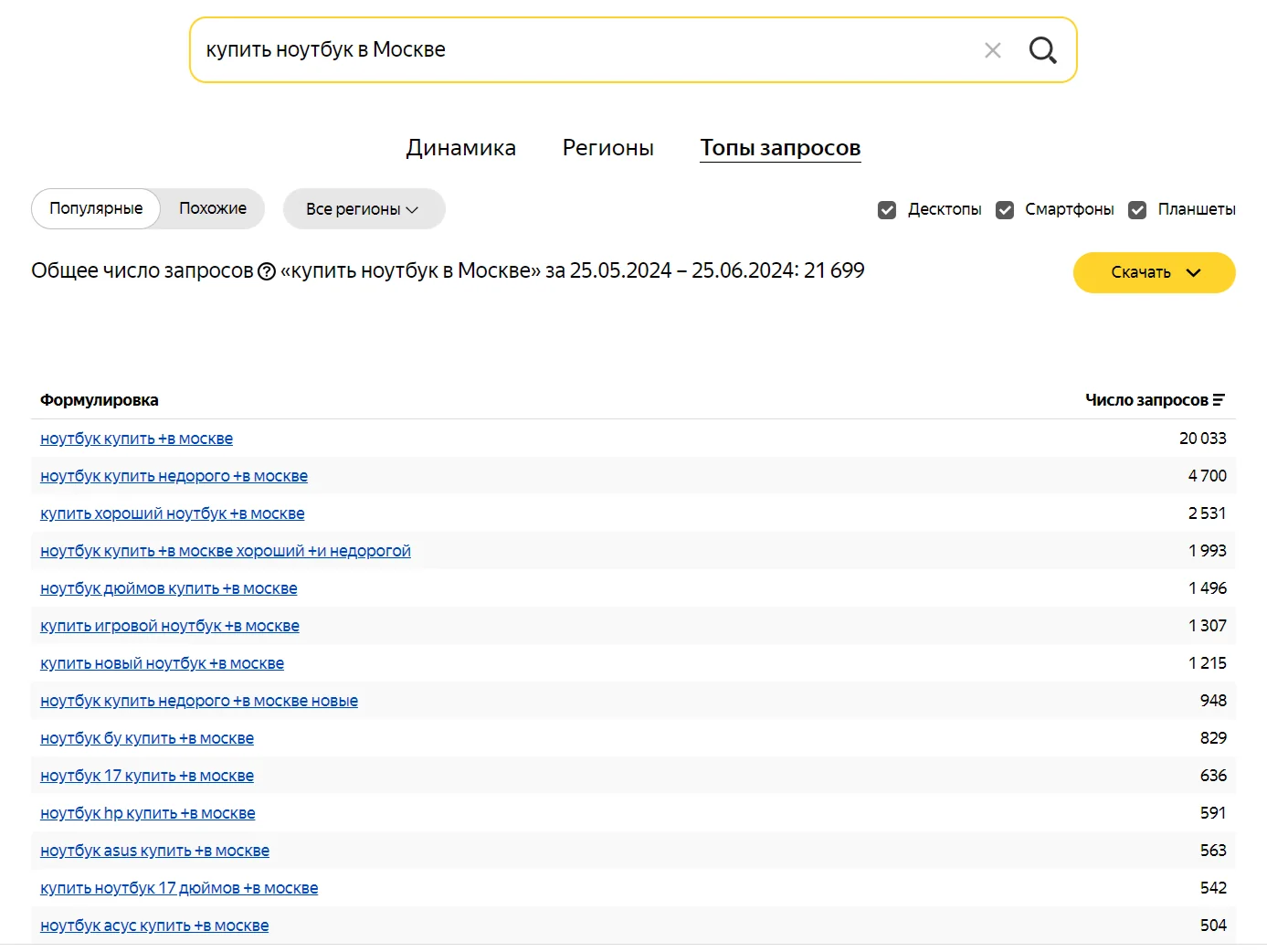Screen dimensions: 1267x952
Task: Open link 'купить ноутбук 17 дюймов +в москве'
Action: [x=179, y=888]
